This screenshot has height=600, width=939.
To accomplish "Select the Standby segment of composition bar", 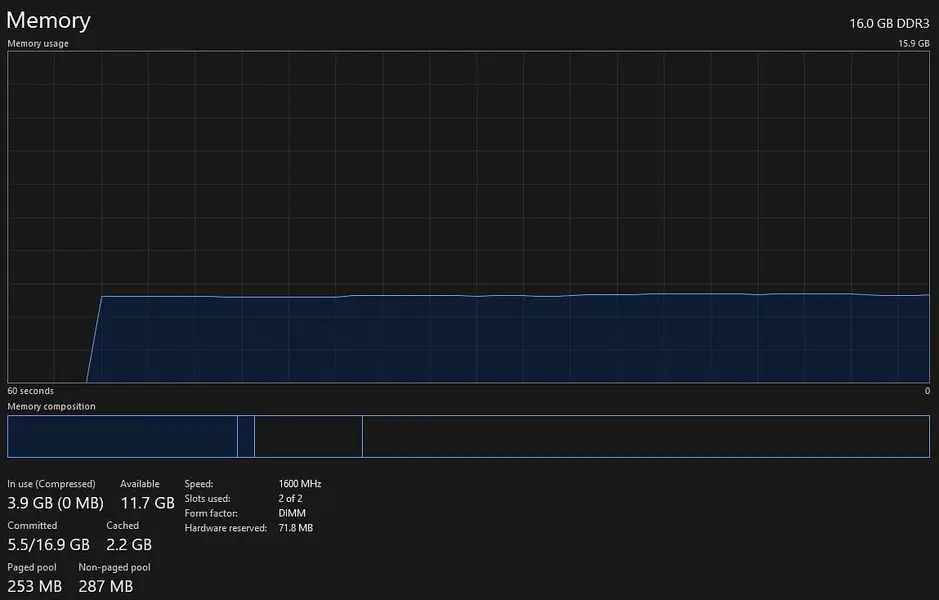I will tap(308, 437).
